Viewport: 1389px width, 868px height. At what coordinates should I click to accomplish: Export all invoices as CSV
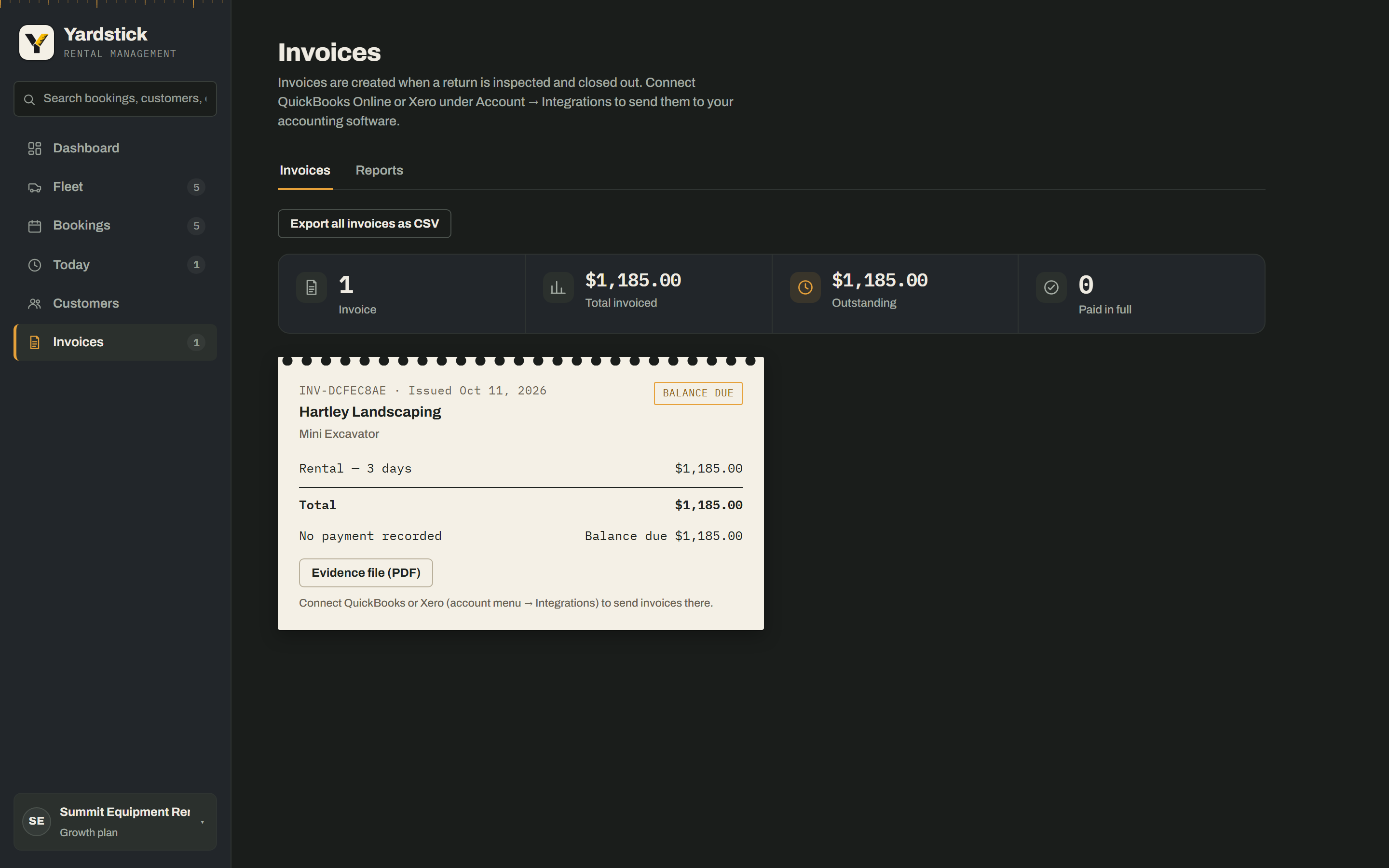tap(365, 224)
